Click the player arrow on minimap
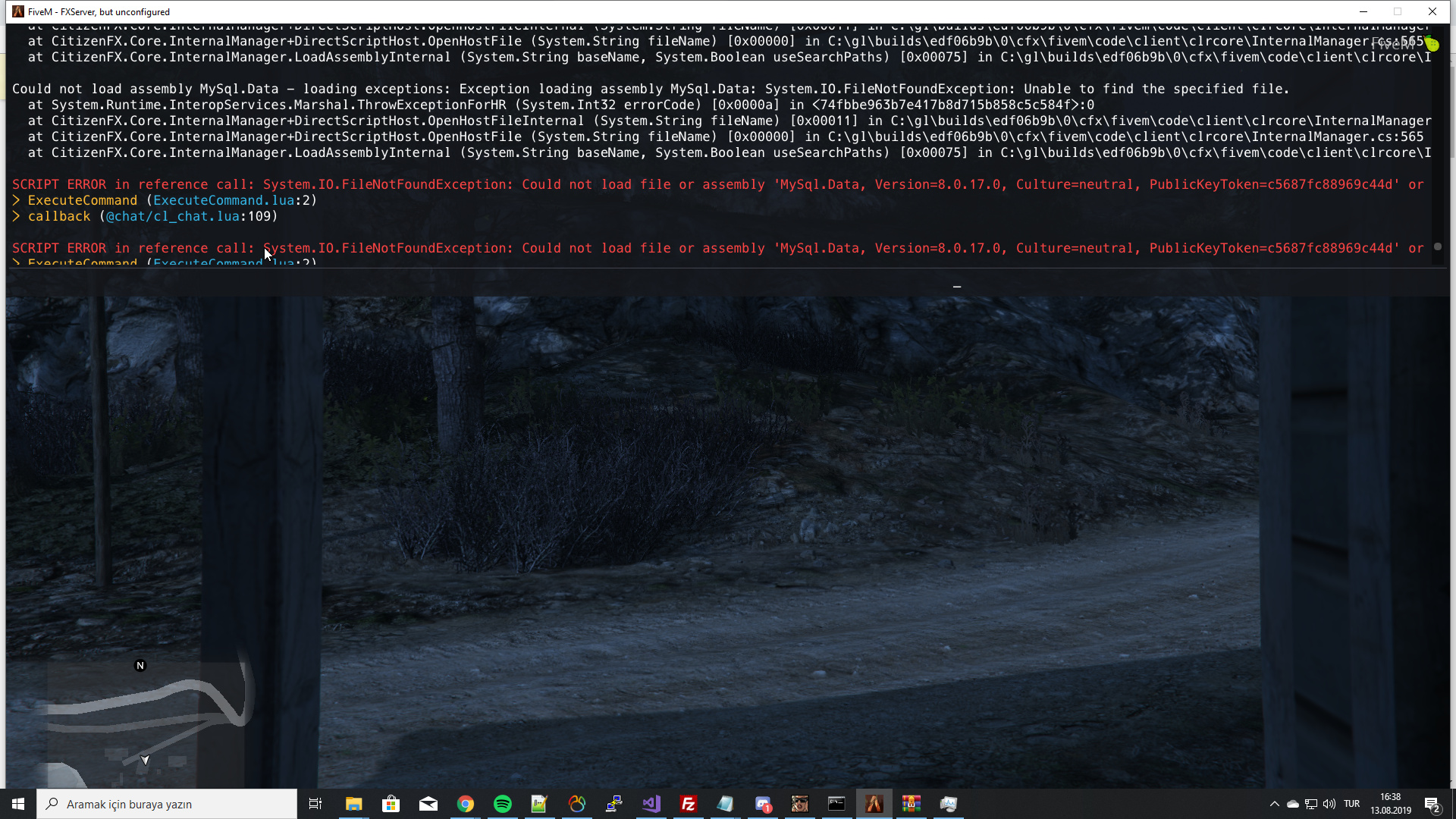 (145, 759)
